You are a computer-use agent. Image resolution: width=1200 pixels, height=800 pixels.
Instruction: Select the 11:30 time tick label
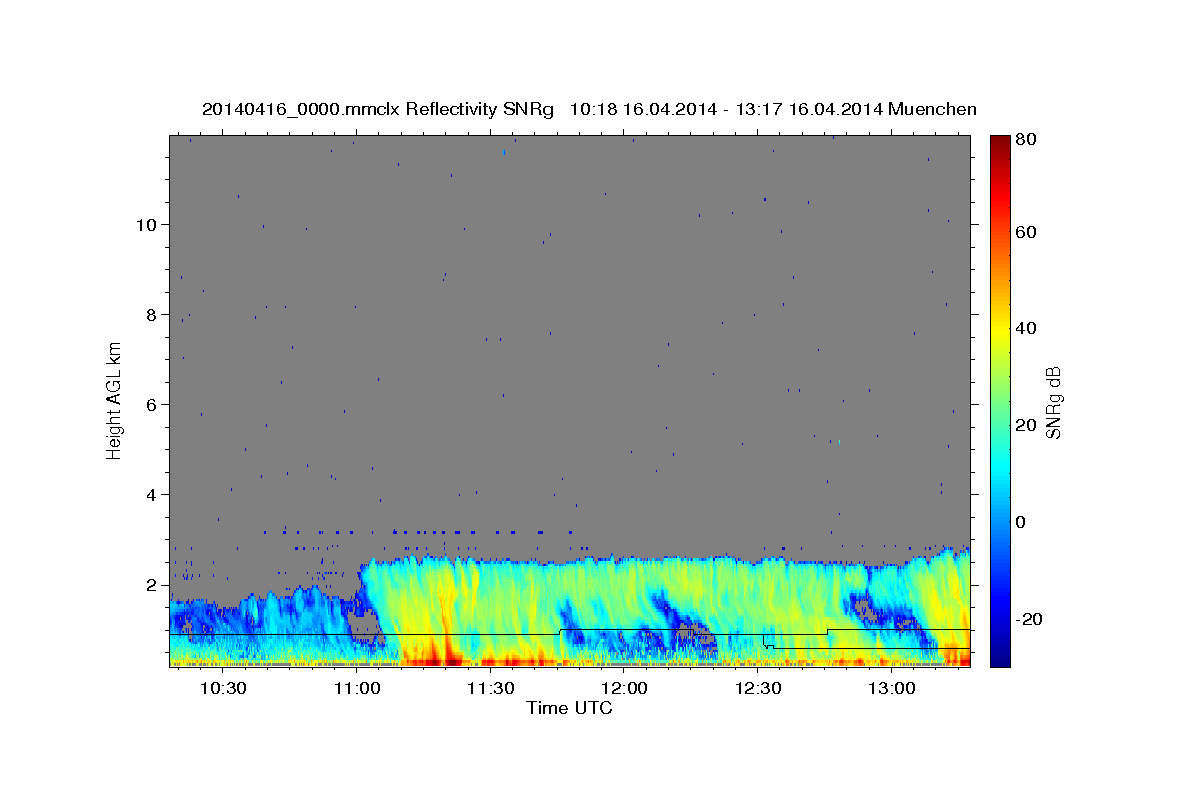[x=490, y=689]
